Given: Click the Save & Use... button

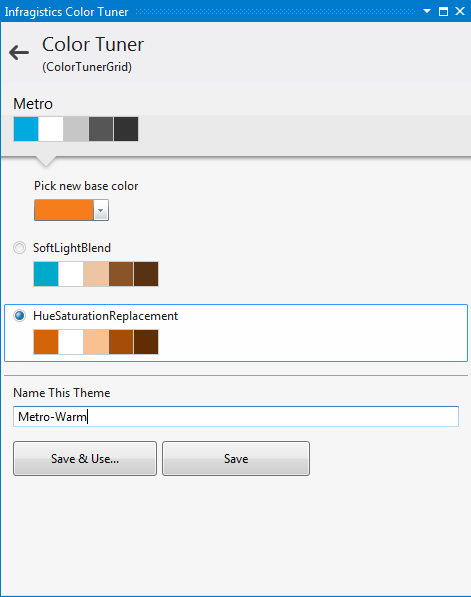Looking at the screenshot, I should (85, 458).
